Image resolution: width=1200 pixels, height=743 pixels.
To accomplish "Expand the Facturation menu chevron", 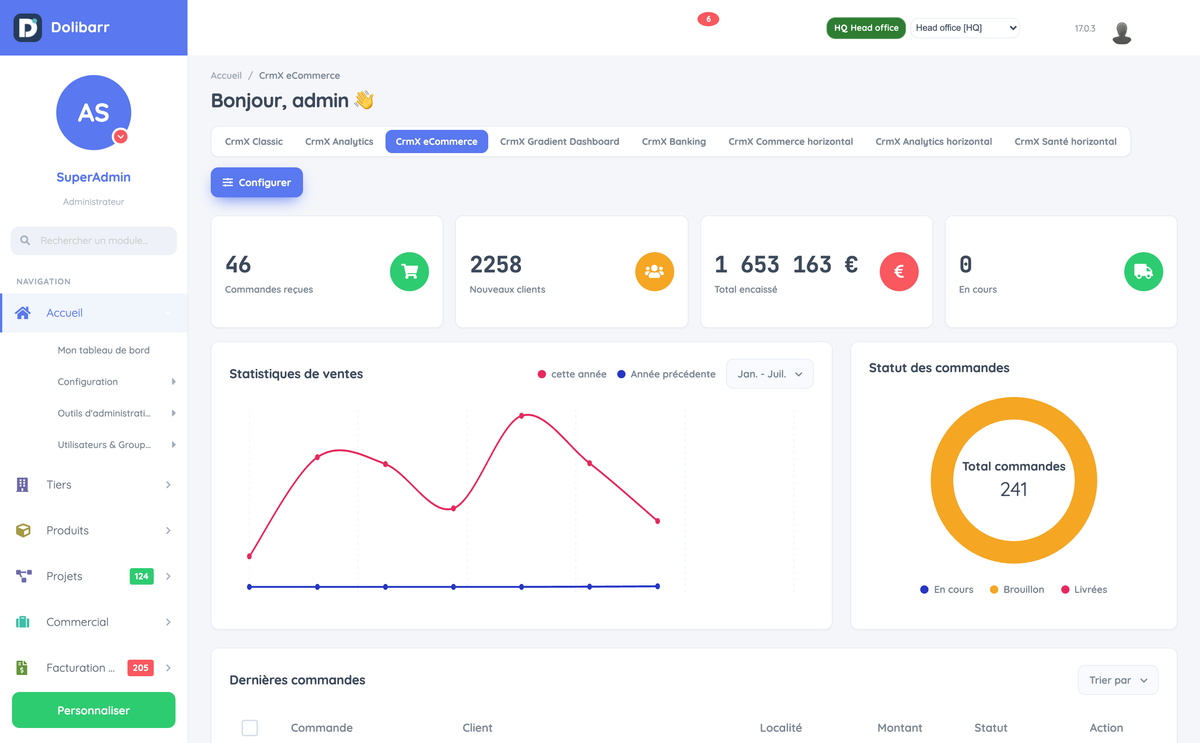I will click(x=168, y=668).
